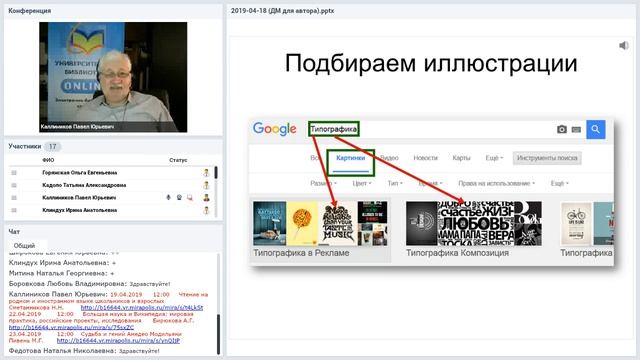
Task: Open the Ещё dropdown next to Карты
Action: click(x=494, y=158)
